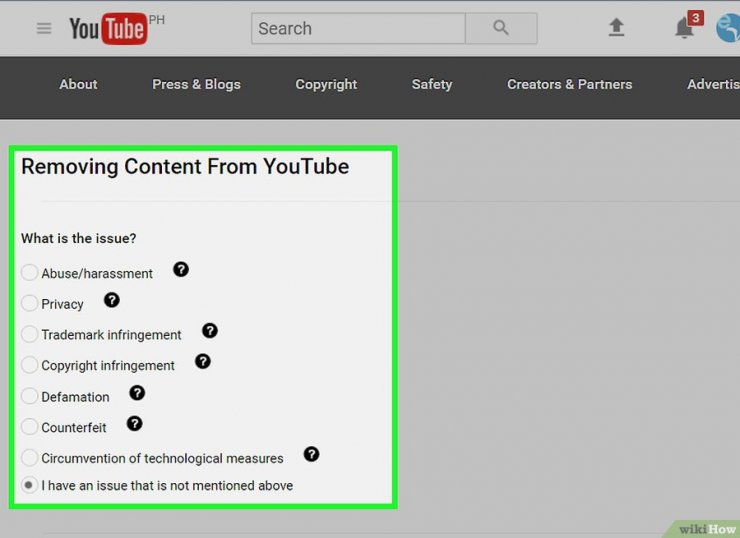
Task: Click the 'What is the issue?' text
Action: pos(79,238)
